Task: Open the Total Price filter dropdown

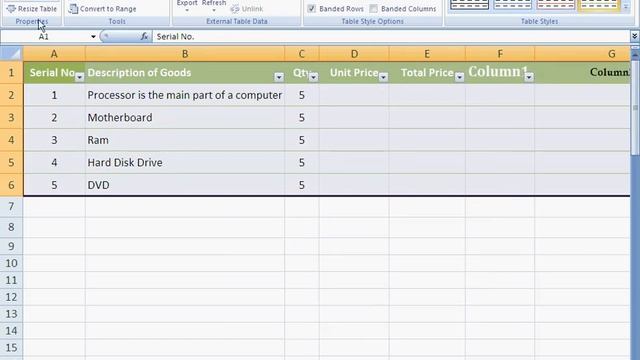Action: pos(460,77)
